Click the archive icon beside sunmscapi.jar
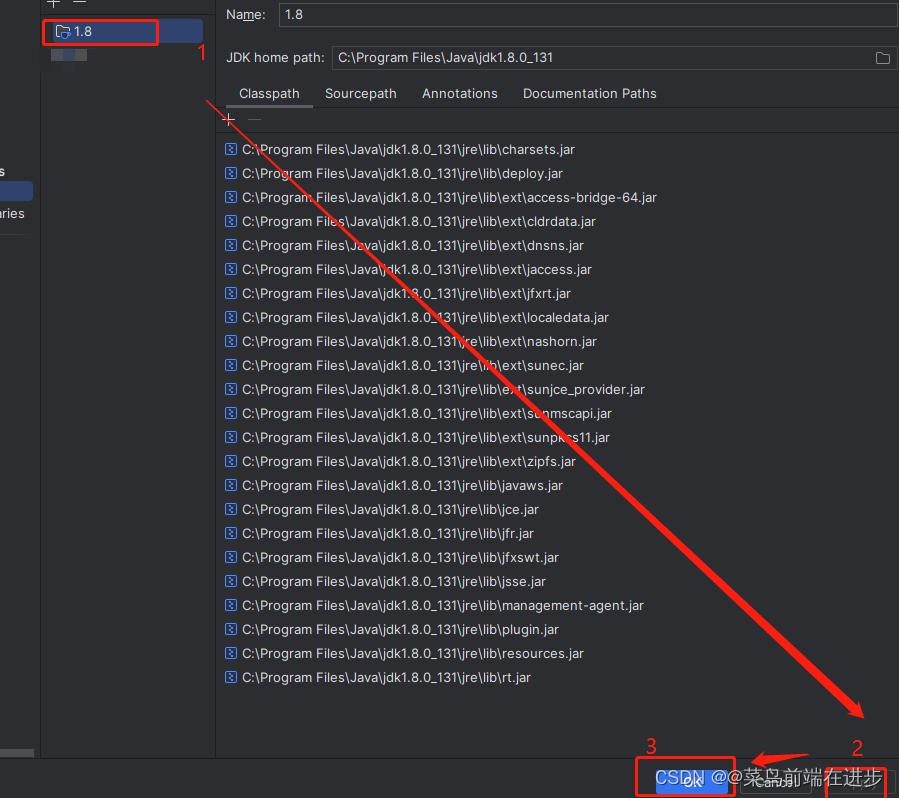The image size is (899, 798). (231, 414)
